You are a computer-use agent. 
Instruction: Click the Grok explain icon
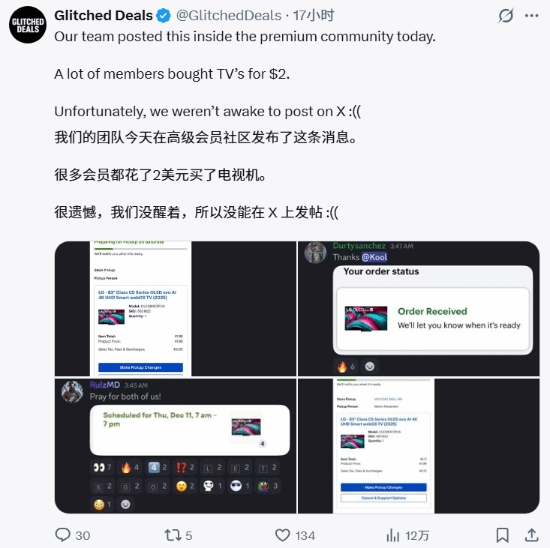[x=506, y=16]
